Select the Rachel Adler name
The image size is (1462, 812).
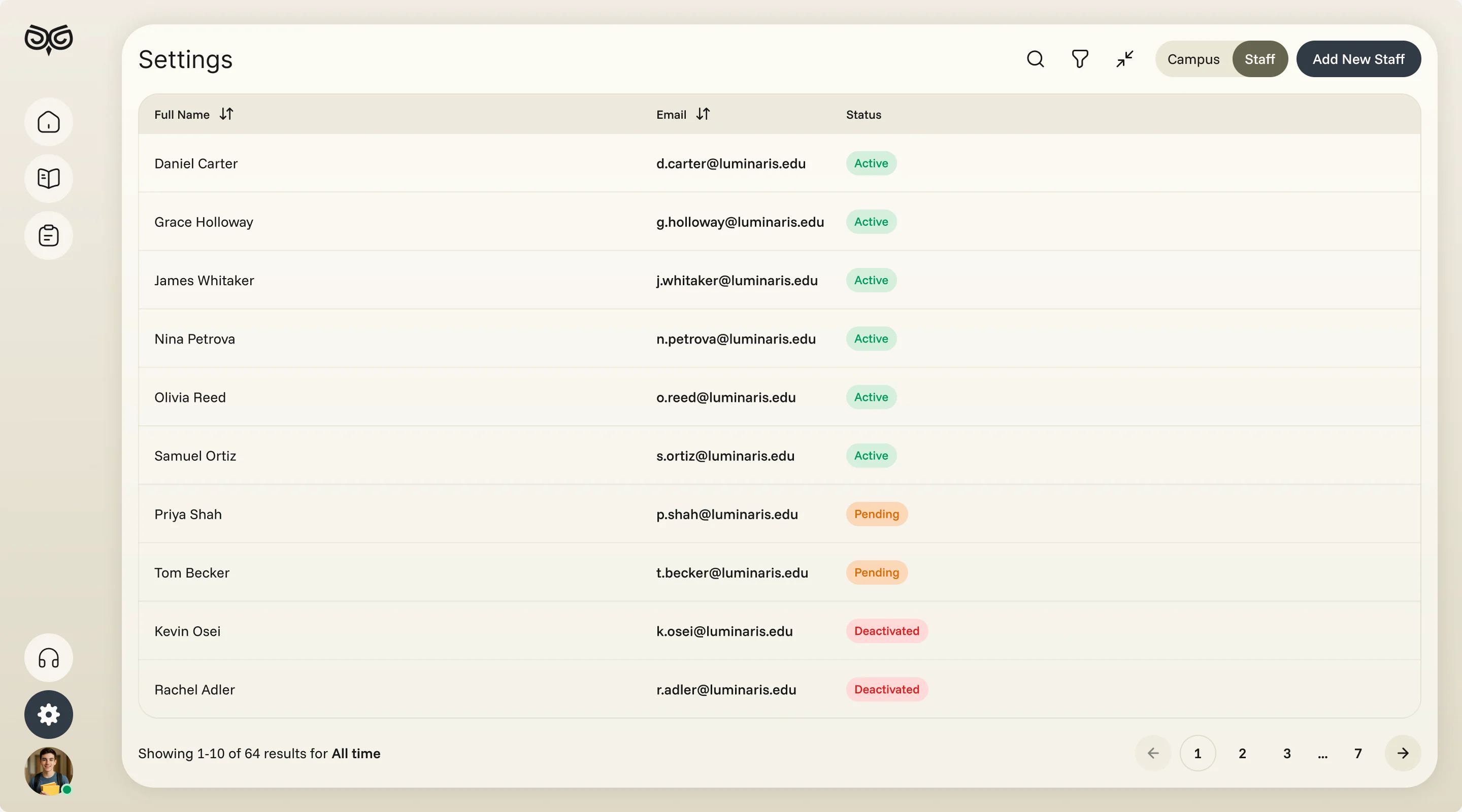pos(194,689)
